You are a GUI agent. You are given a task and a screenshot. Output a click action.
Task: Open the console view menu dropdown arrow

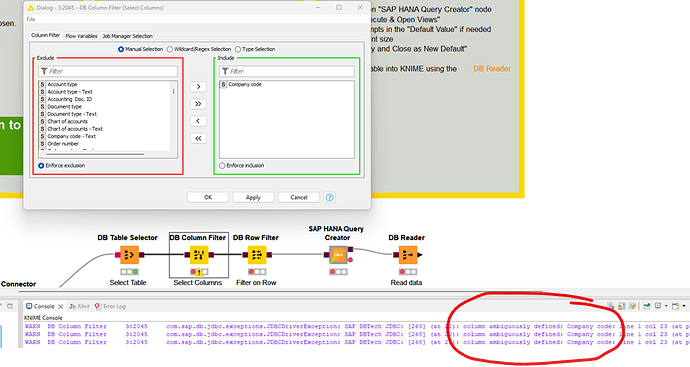[x=684, y=306]
